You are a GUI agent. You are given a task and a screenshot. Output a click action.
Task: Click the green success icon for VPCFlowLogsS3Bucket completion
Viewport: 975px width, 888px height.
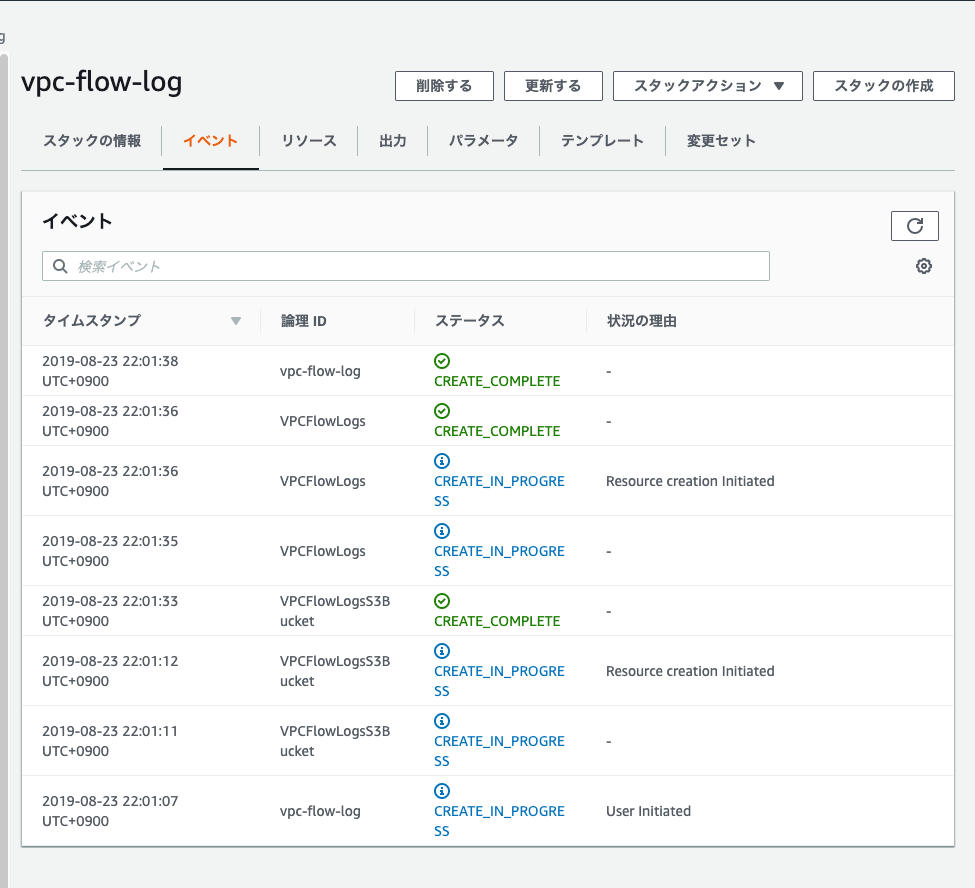(442, 601)
